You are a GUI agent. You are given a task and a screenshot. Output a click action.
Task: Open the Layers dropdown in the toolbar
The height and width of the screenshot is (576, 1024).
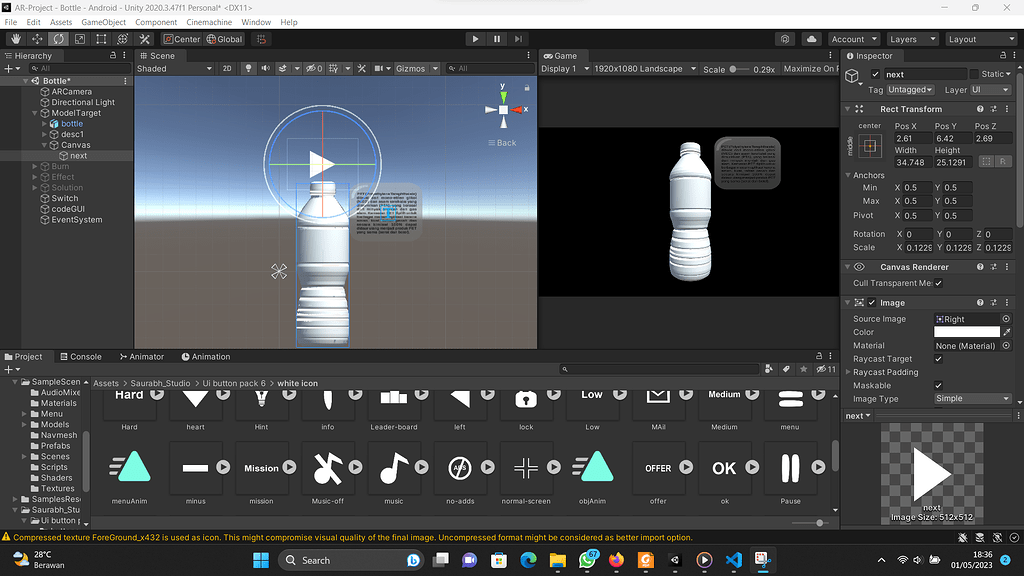point(911,38)
